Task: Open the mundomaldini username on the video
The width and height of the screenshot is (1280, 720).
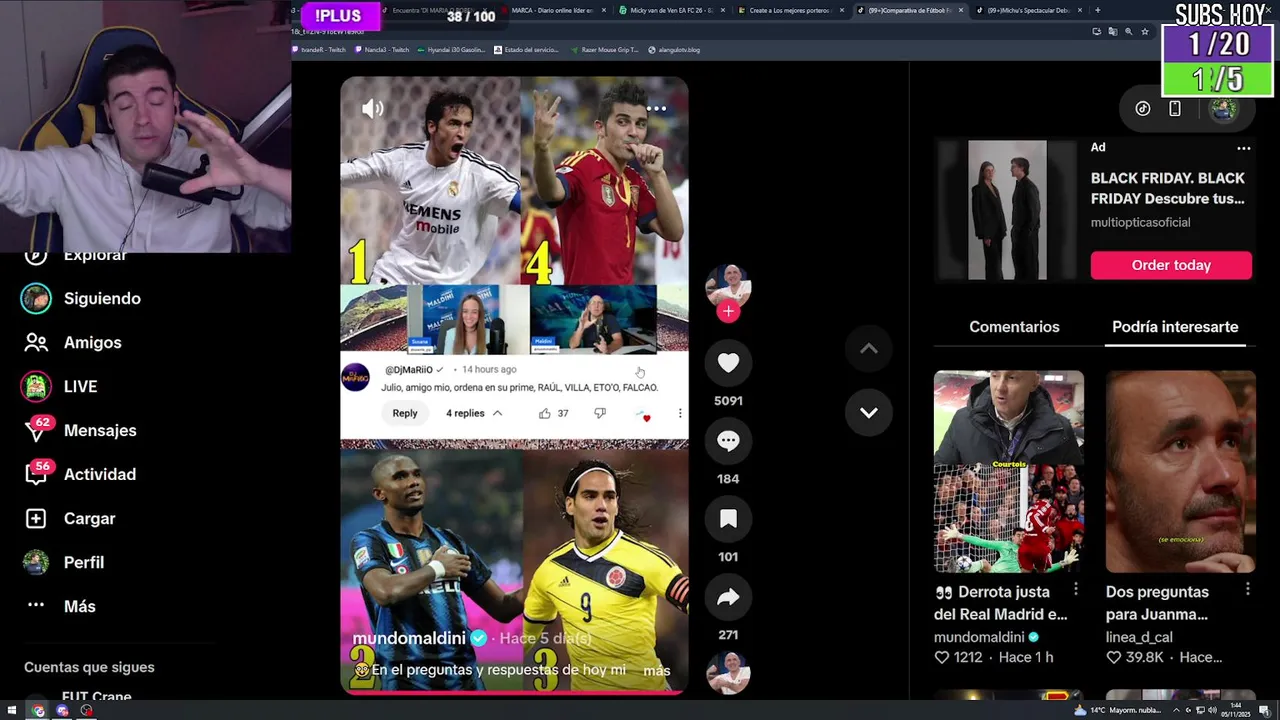Action: tap(409, 638)
